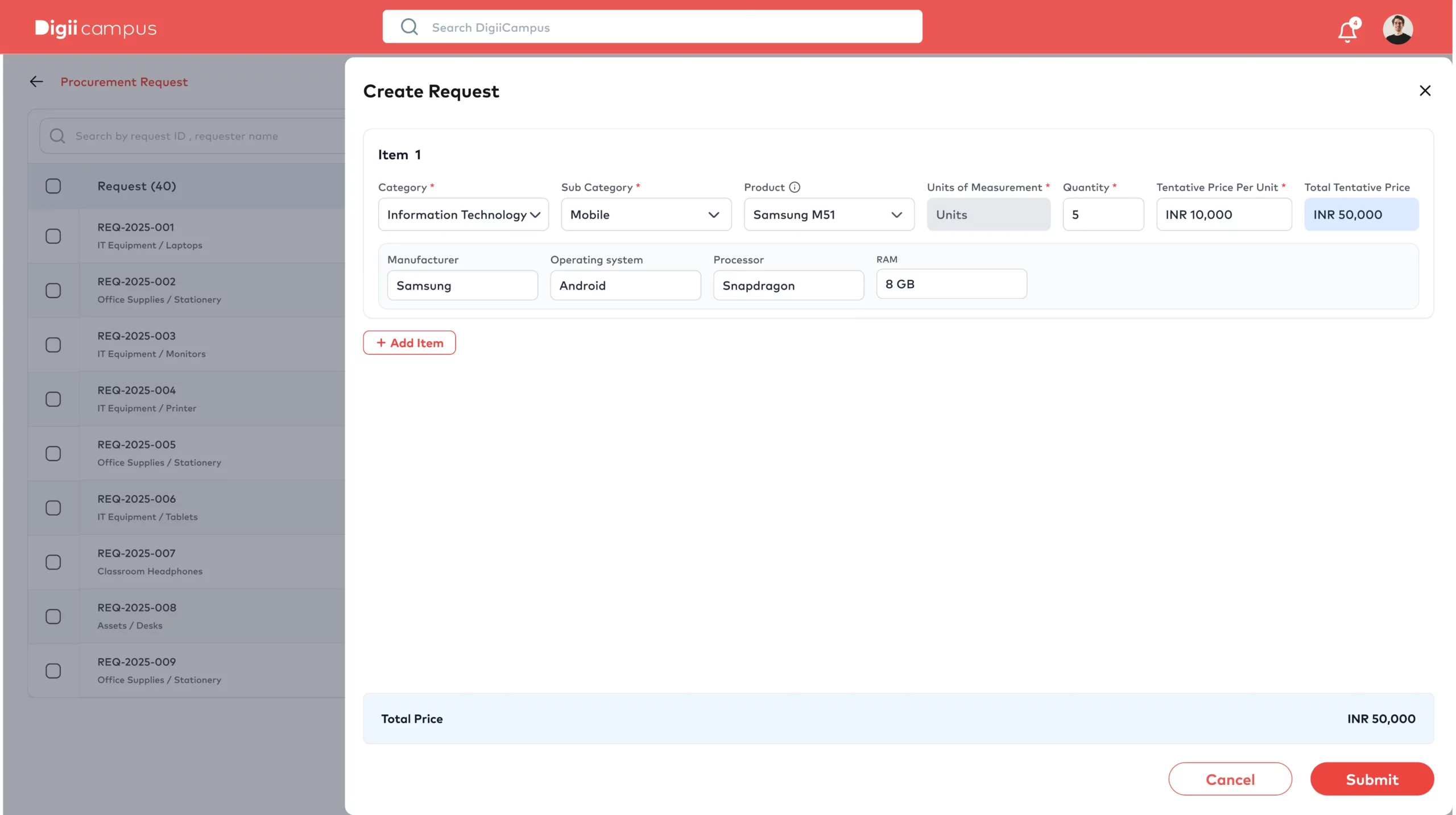
Task: Click the Product info icon
Action: pos(795,187)
